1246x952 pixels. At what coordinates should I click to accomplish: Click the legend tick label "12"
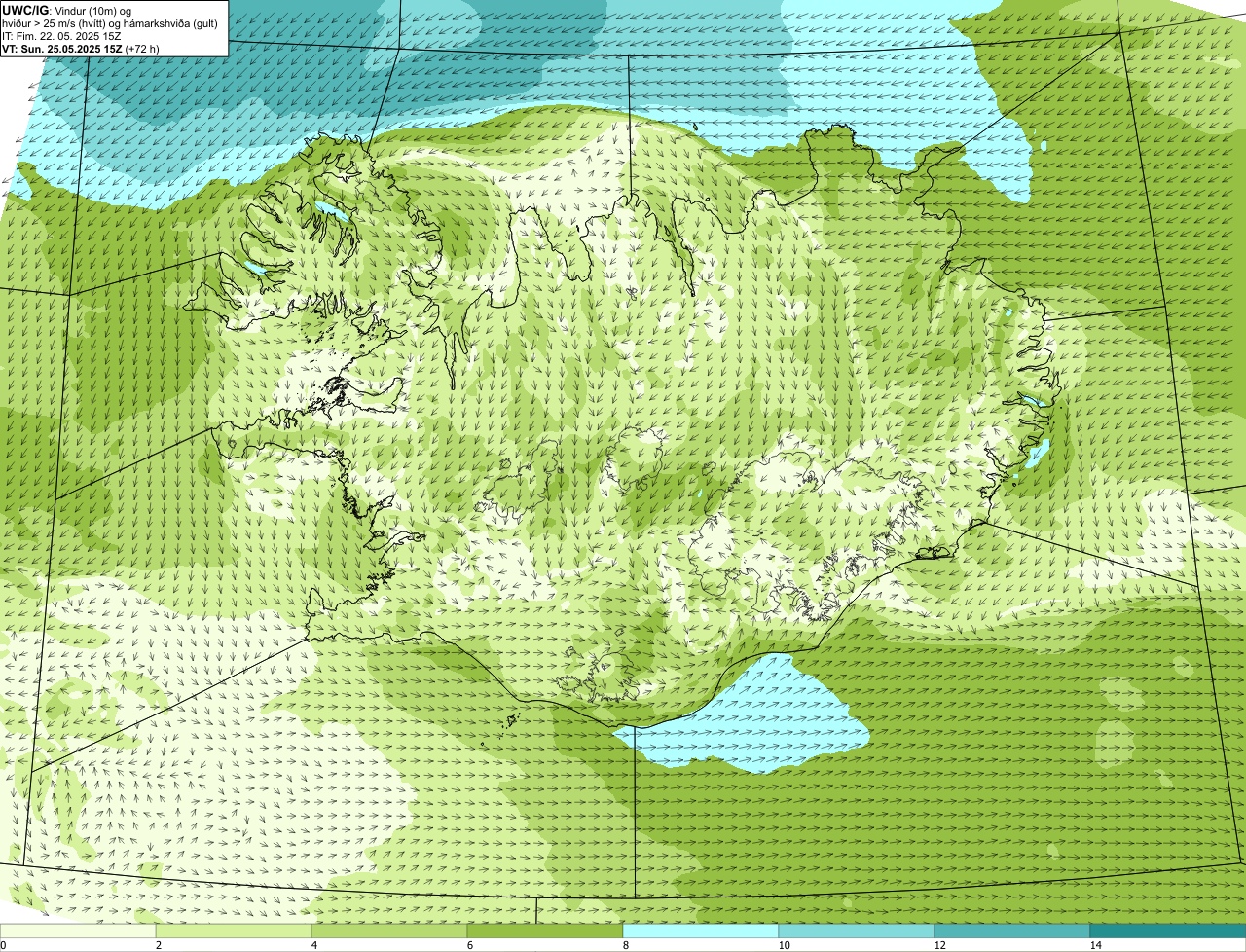[x=939, y=945]
